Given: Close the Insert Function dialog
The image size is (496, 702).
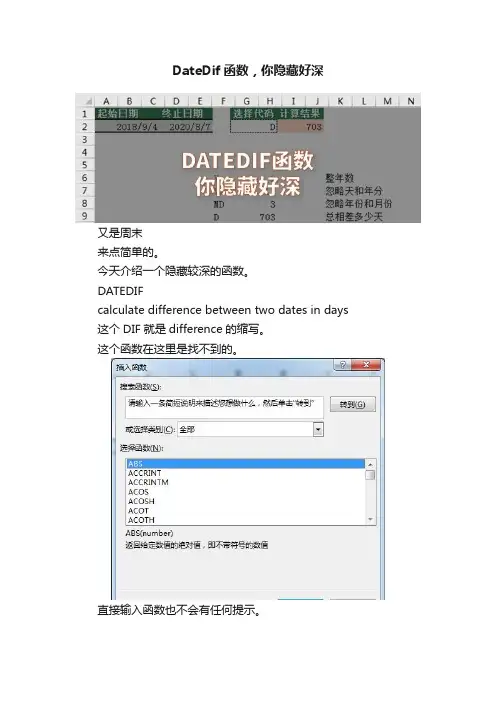Looking at the screenshot, I should (367, 364).
